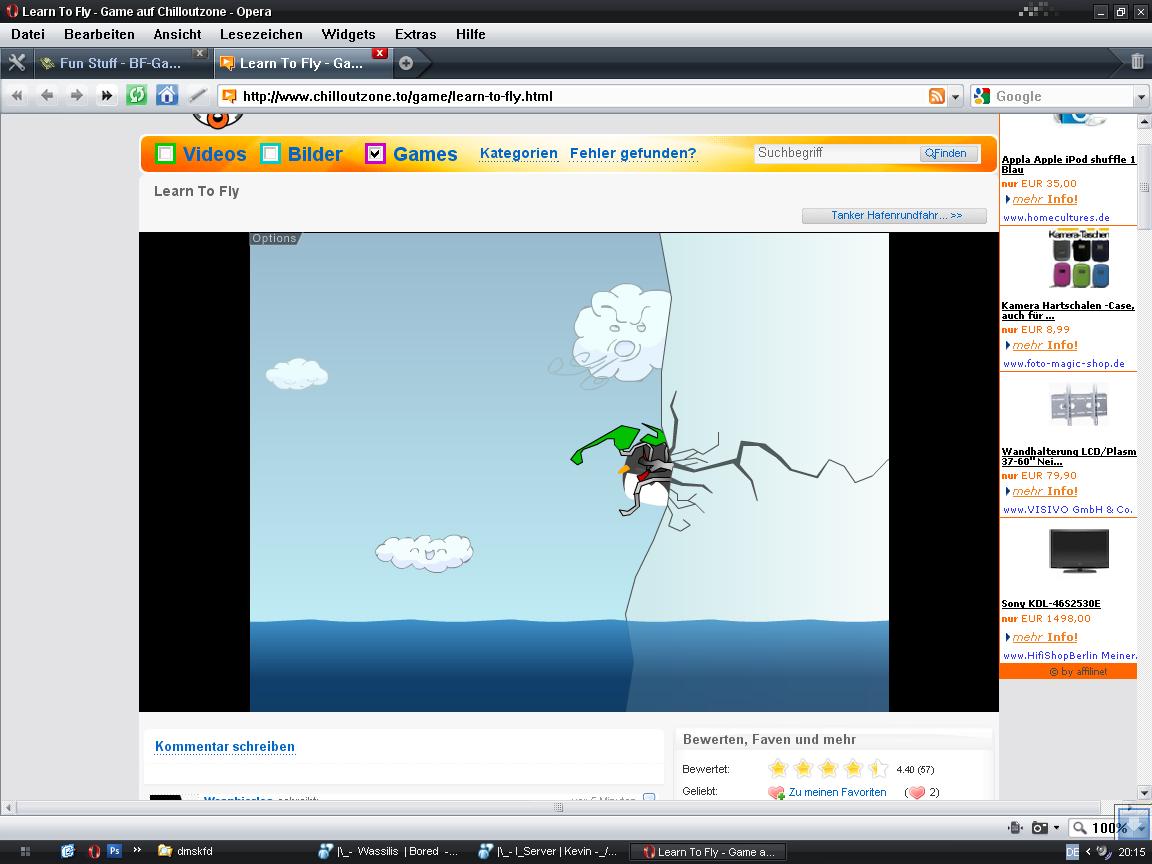Screen dimensions: 1152x864
Task: Open the Lesezeichen menu
Action: pos(261,34)
